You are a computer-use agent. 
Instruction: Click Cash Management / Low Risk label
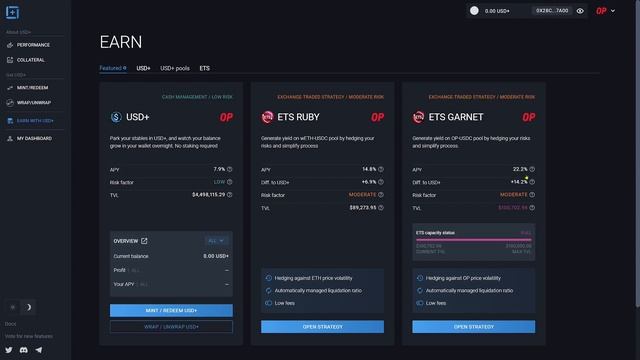pos(197,97)
